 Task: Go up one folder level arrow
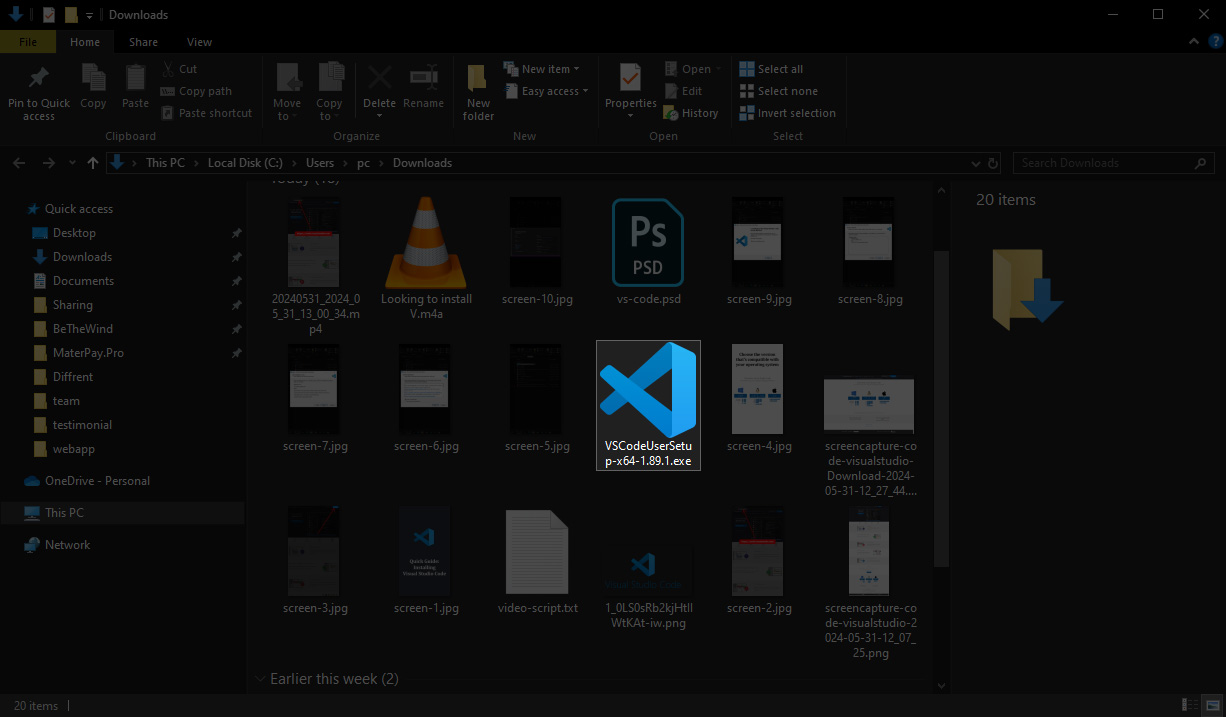pos(93,163)
